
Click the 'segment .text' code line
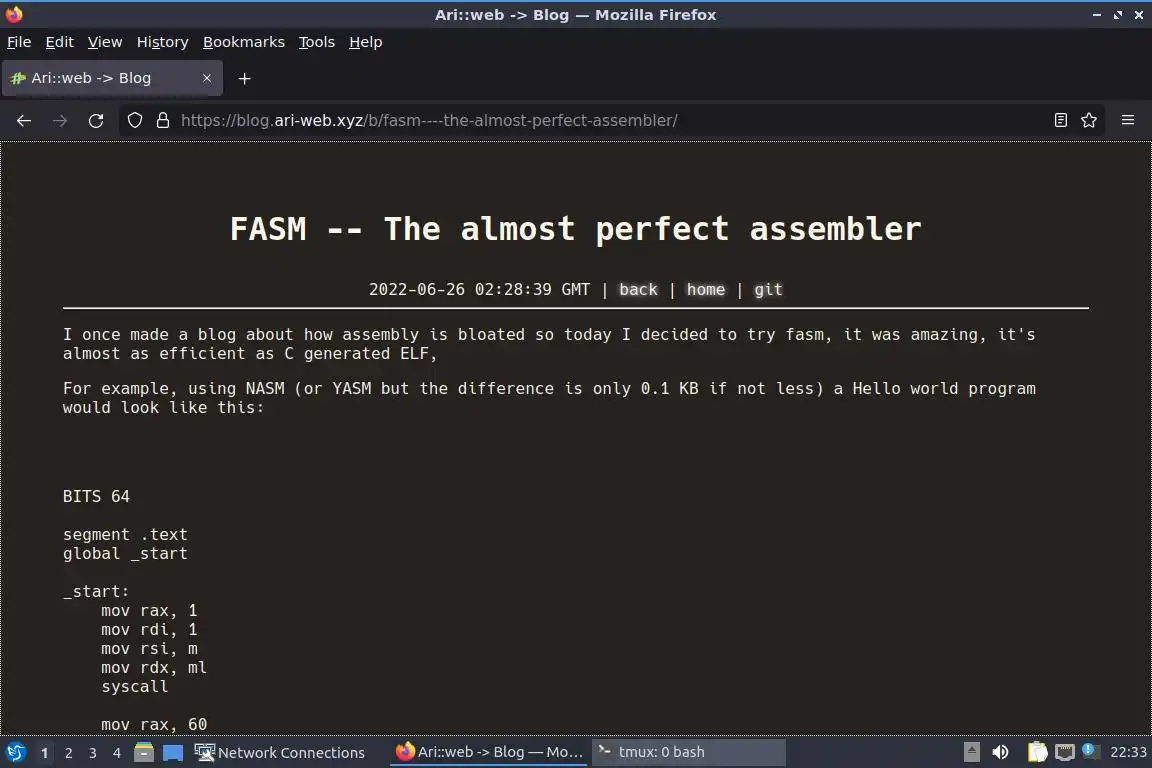coord(125,534)
